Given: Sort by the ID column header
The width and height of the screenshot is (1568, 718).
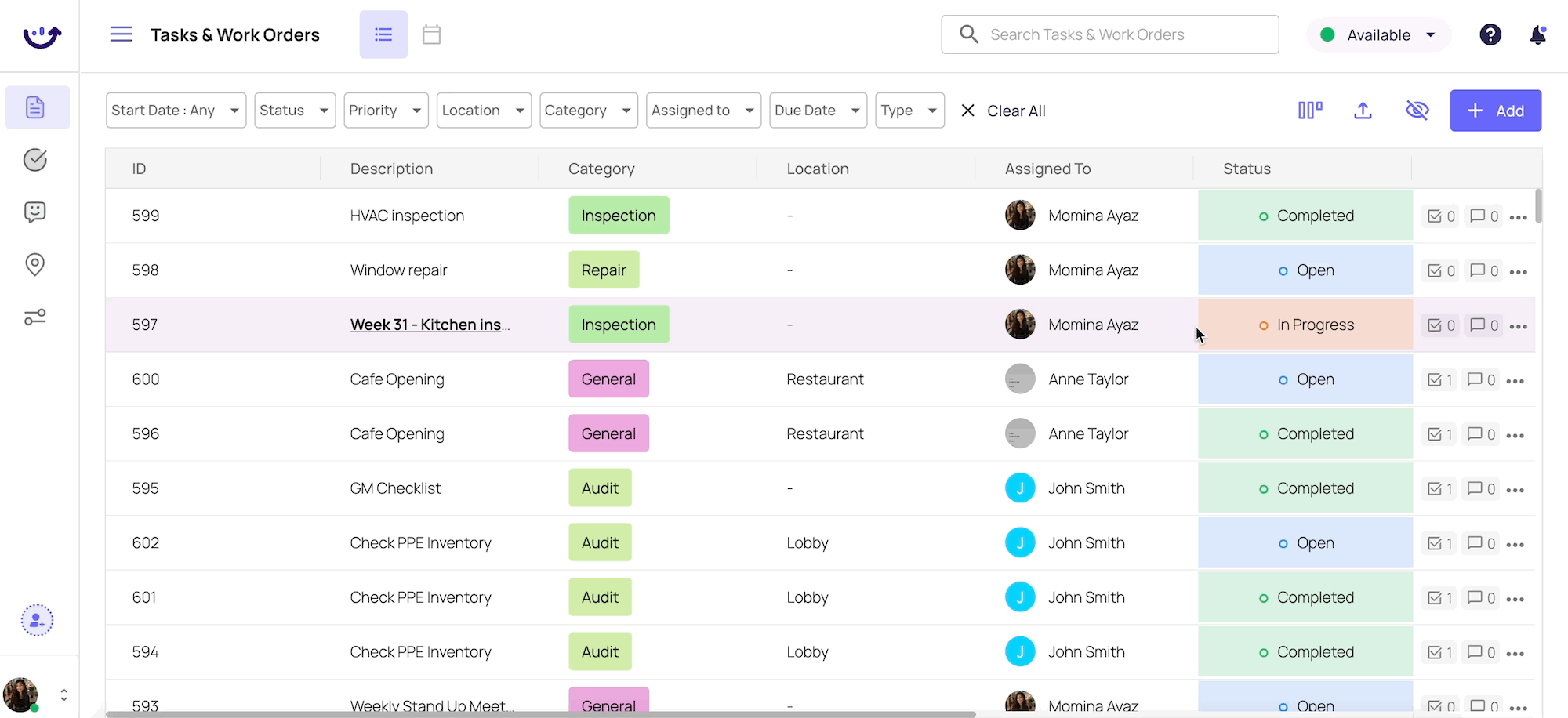Looking at the screenshot, I should point(139,169).
